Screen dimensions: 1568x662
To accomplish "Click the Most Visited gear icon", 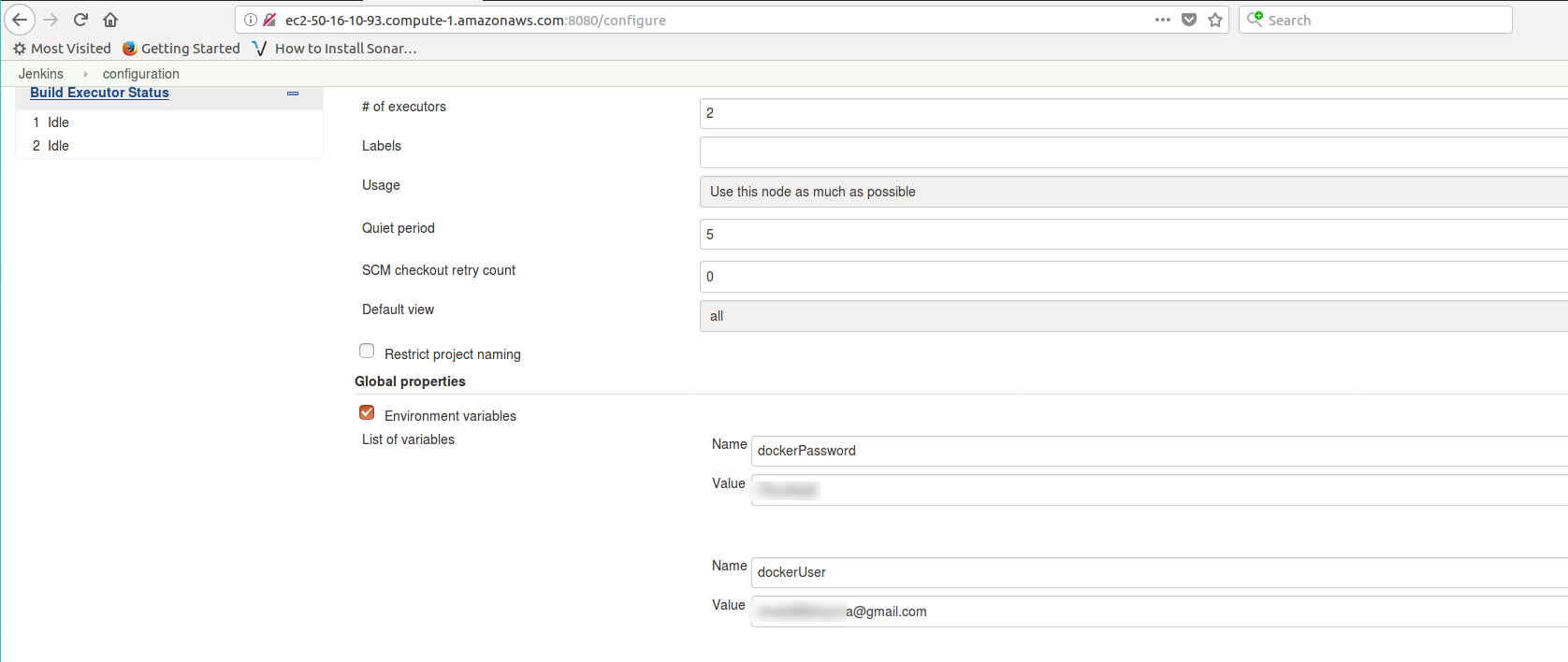I will pyautogui.click(x=20, y=49).
